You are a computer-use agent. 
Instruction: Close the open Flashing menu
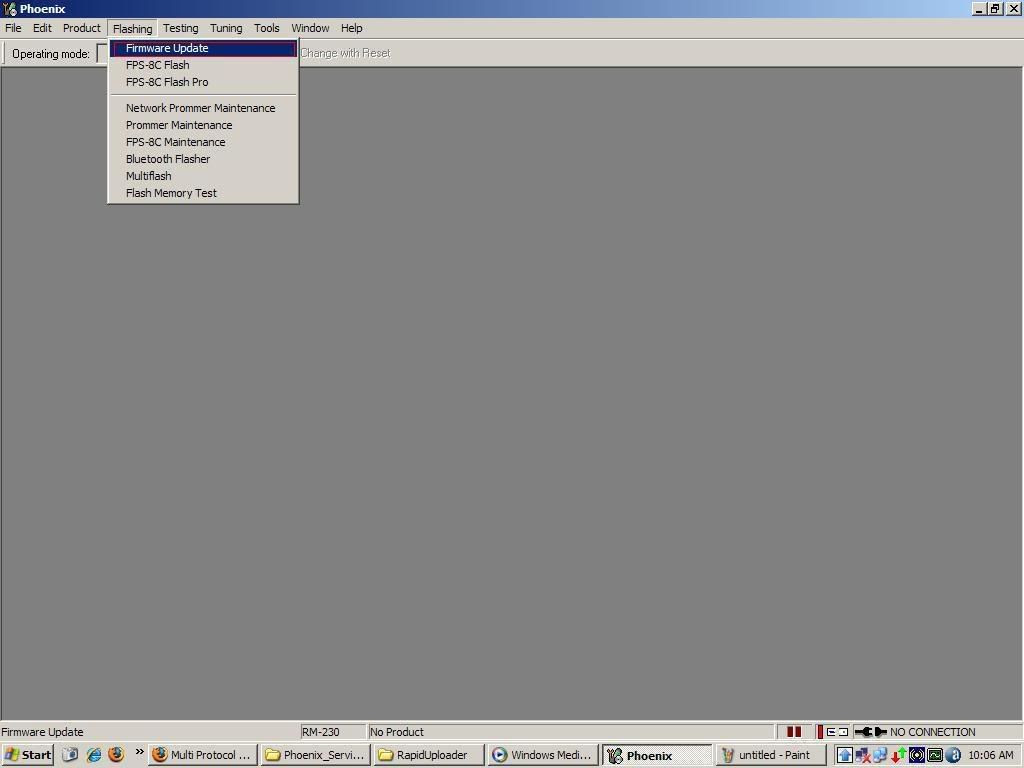point(133,29)
